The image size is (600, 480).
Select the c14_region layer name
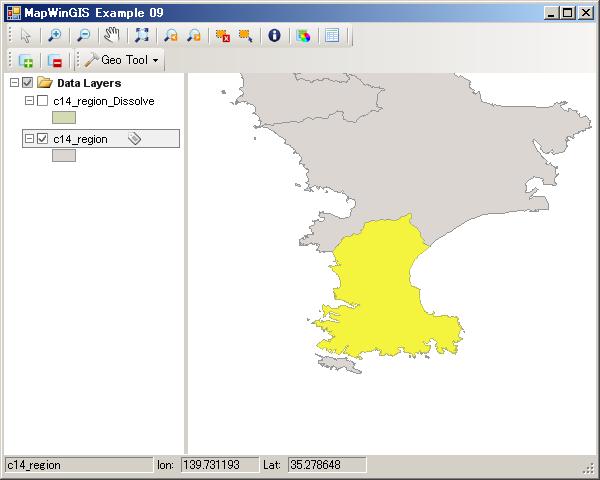coord(80,139)
